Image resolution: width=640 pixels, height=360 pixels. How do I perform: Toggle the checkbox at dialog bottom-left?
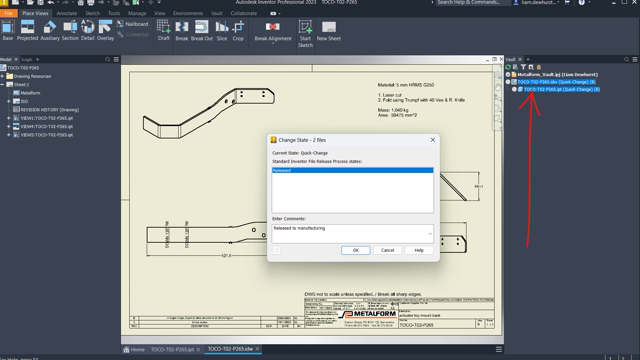point(276,250)
